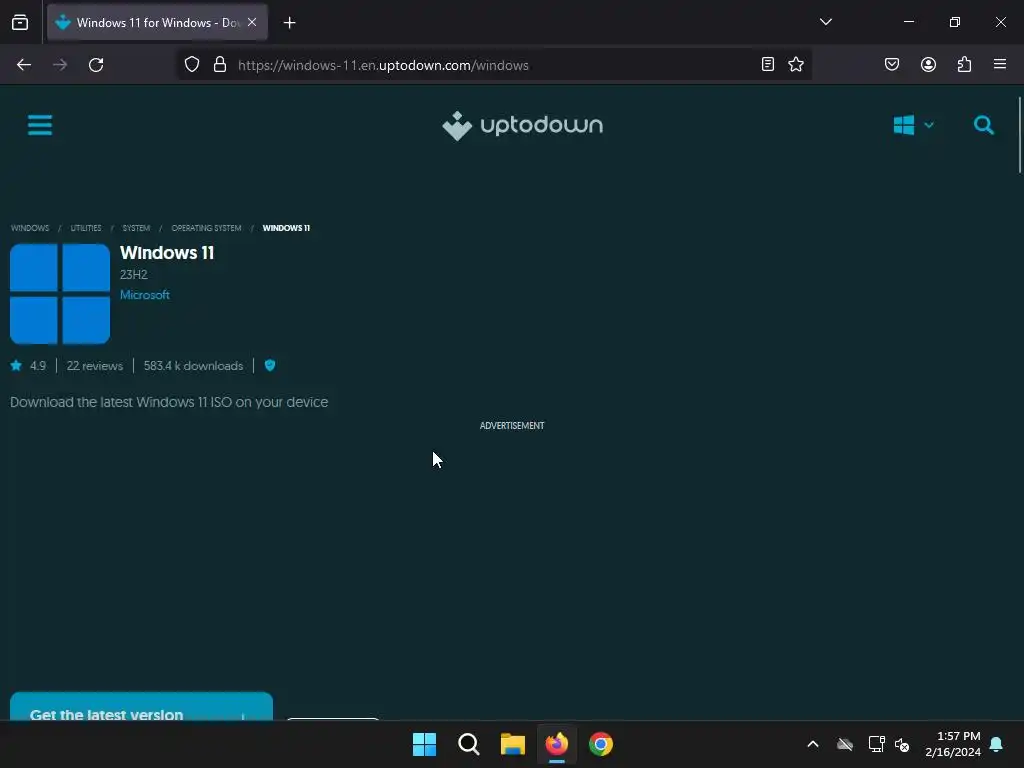Click the Windows 11 app title

(167, 253)
